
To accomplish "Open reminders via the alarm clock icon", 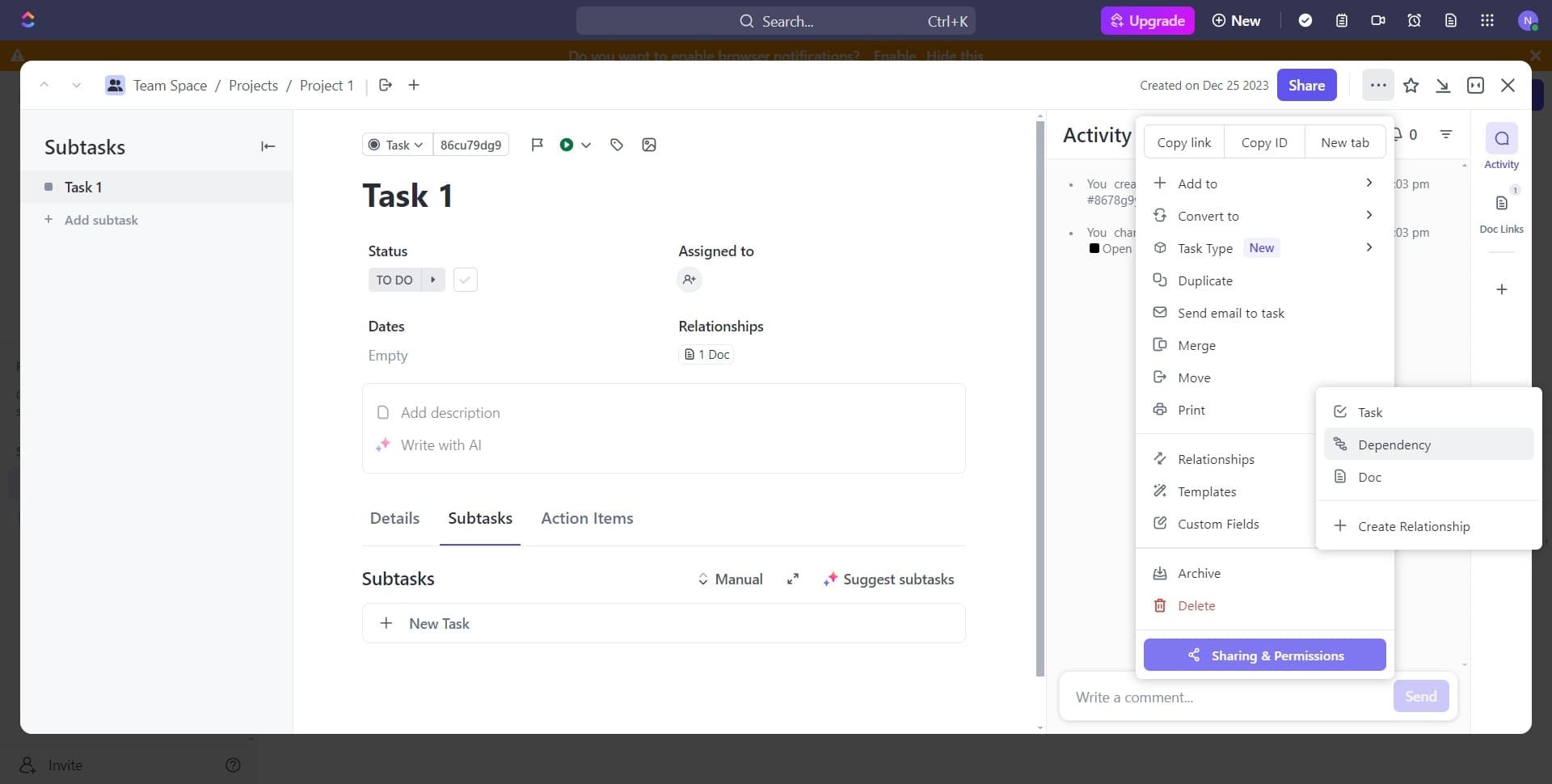I will click(x=1414, y=20).
